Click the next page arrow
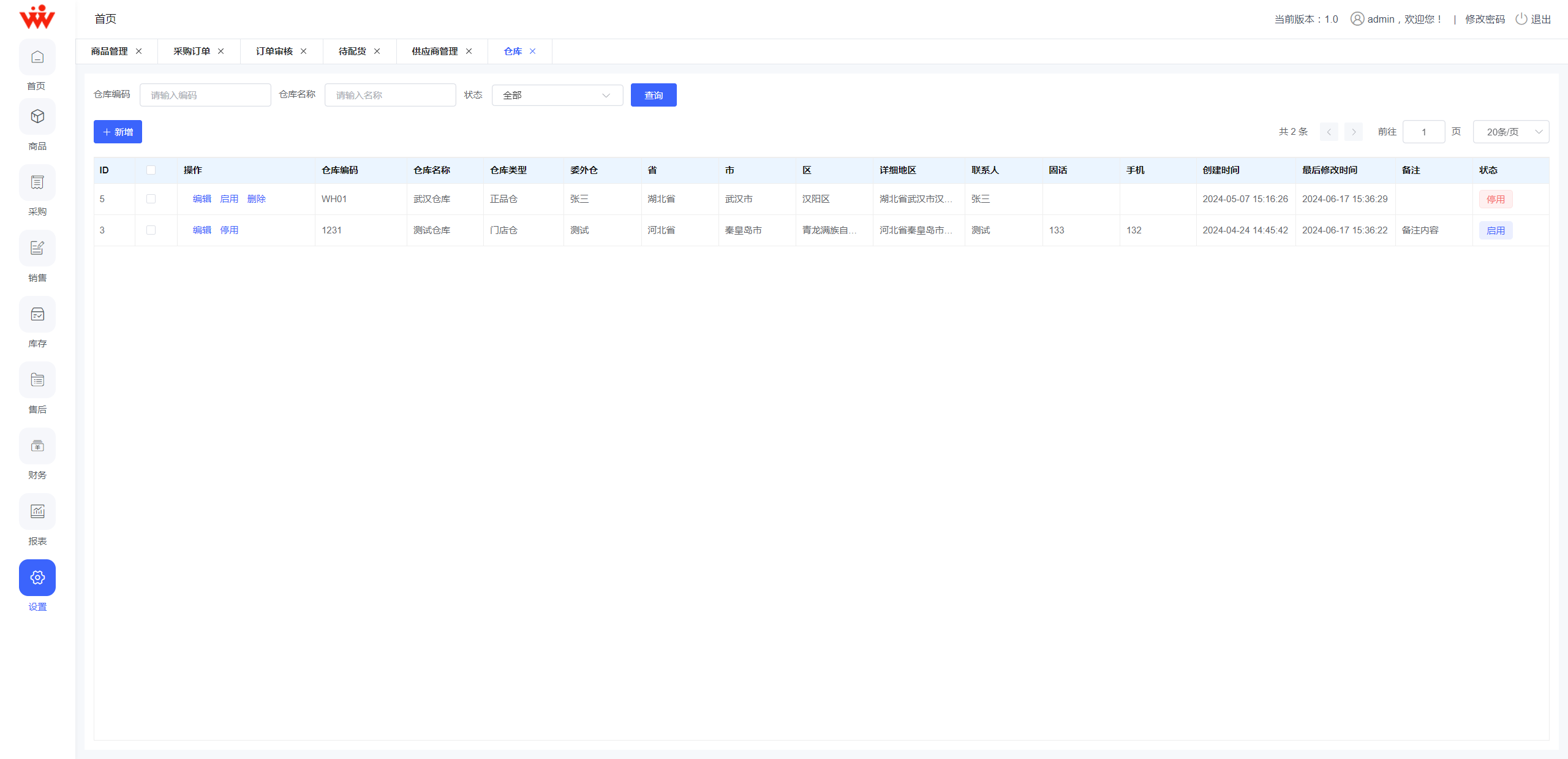This screenshot has width=1568, height=759. [x=1353, y=131]
